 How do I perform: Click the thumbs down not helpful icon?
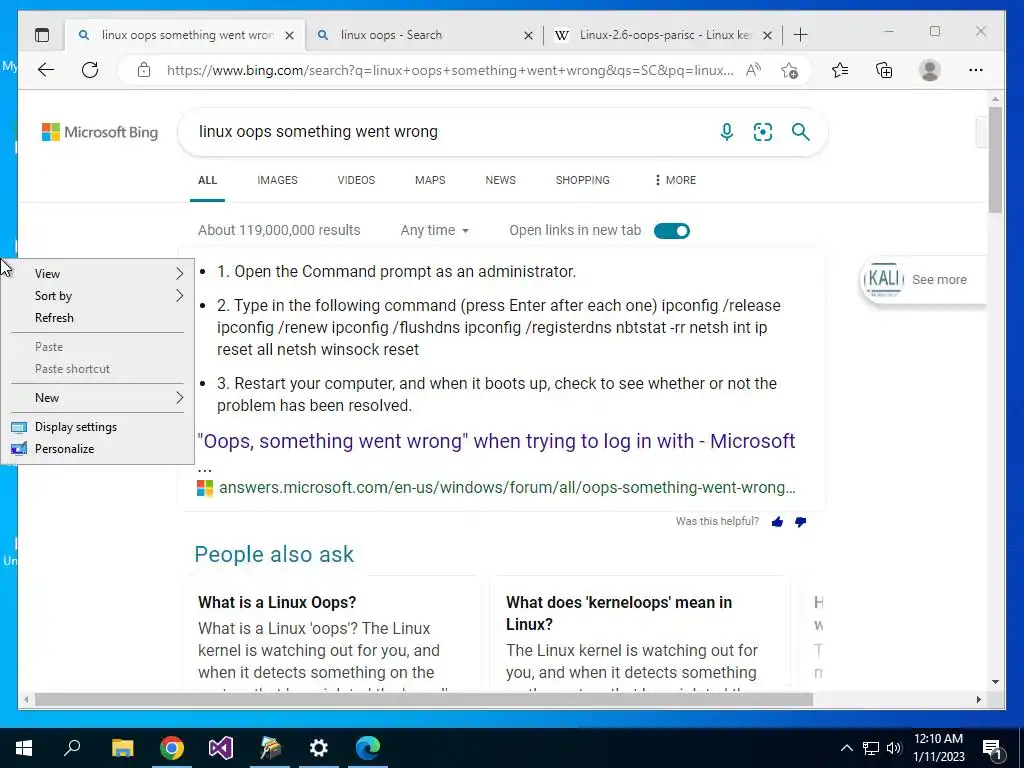point(800,521)
